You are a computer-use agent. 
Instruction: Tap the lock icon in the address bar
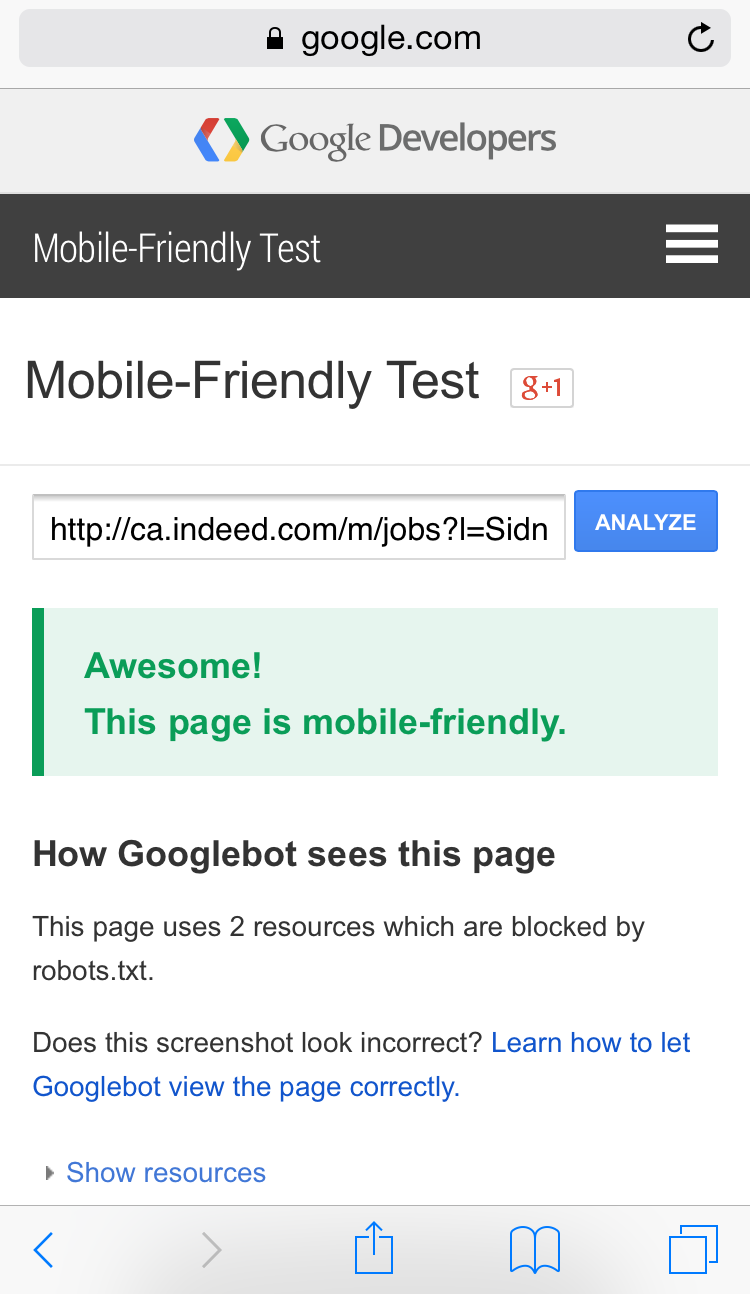[x=275, y=40]
